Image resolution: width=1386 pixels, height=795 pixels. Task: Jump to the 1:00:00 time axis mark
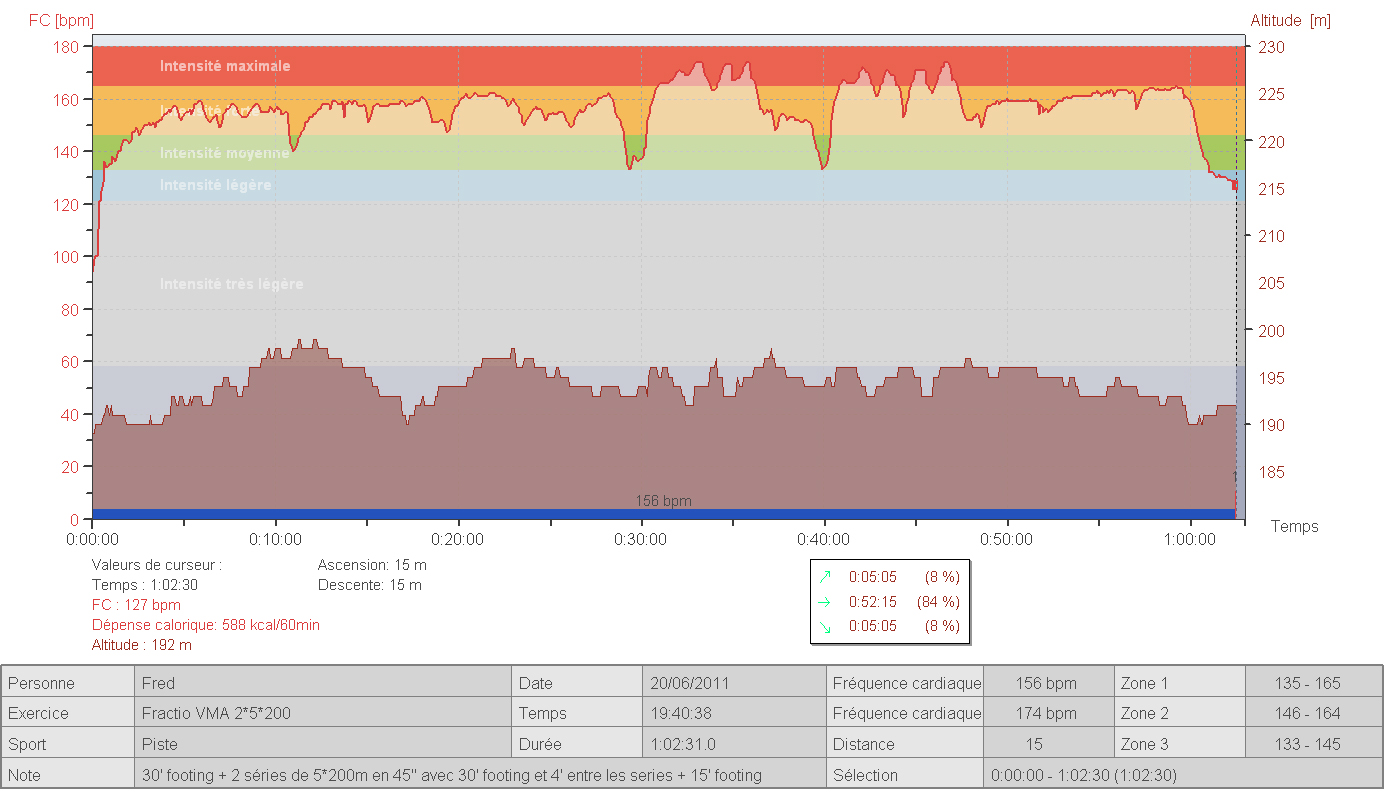point(1190,540)
